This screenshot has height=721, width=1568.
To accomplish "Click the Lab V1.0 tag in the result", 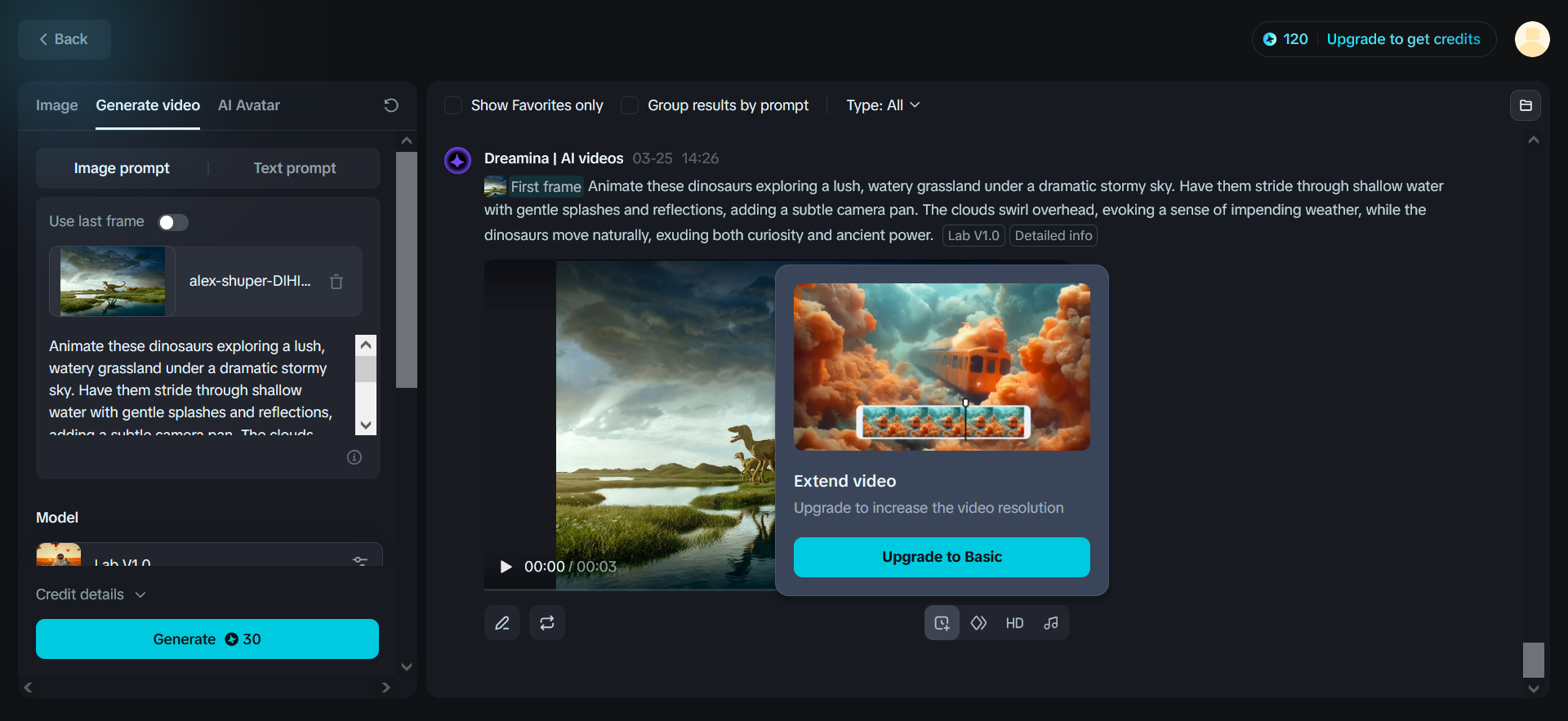I will pos(973,236).
